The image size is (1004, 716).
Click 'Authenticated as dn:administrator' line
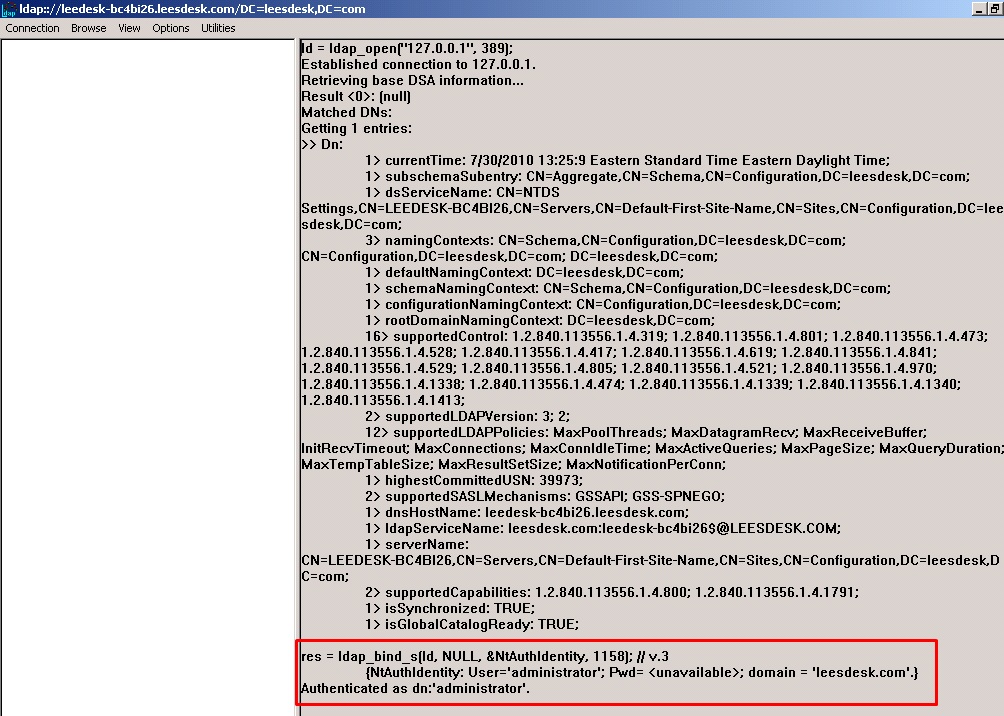415,688
